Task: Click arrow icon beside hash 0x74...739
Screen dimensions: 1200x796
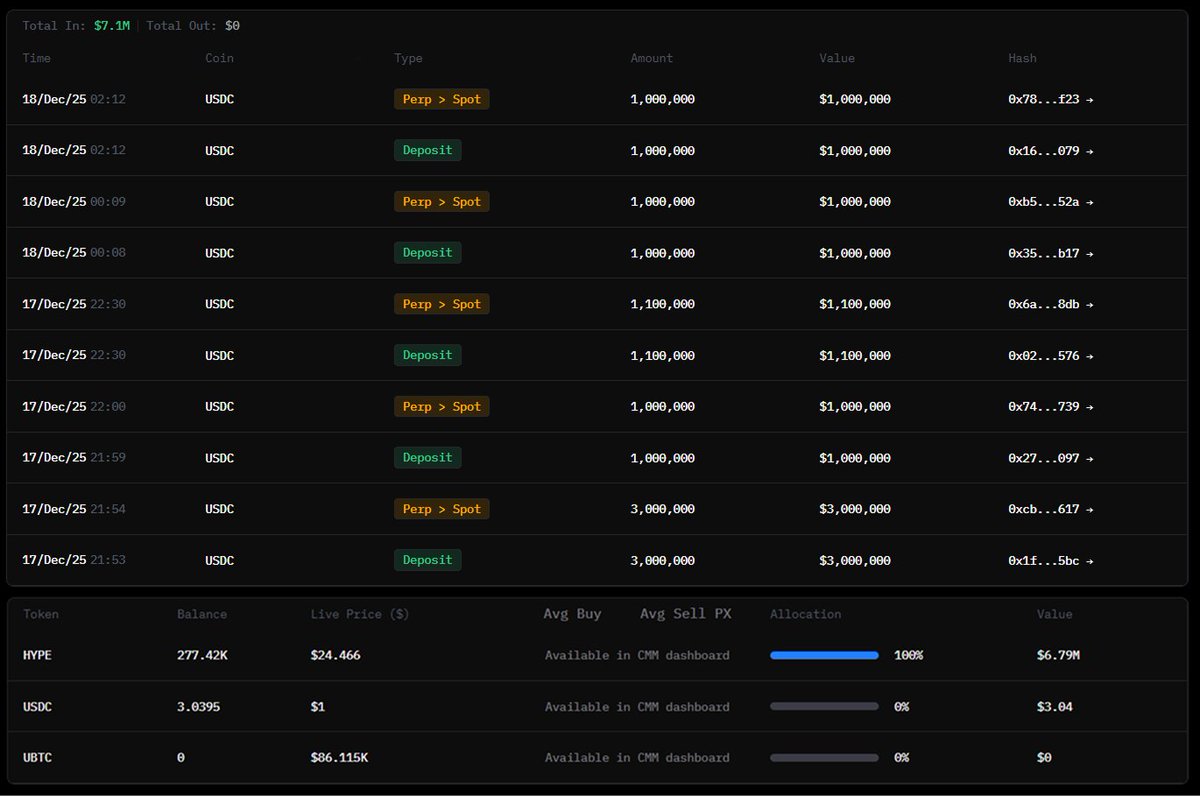Action: tap(1089, 407)
